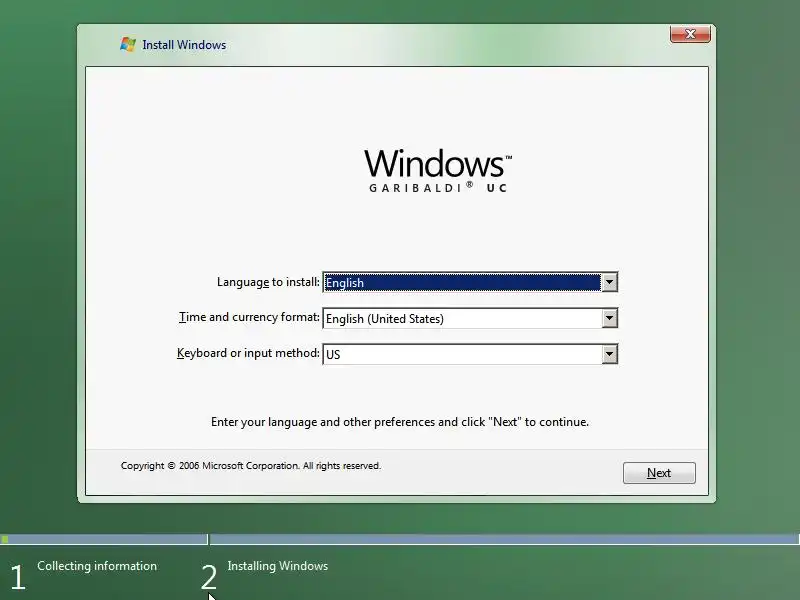800x600 pixels.
Task: Click the 'Keyboard or input method:' label
Action: (x=248, y=353)
